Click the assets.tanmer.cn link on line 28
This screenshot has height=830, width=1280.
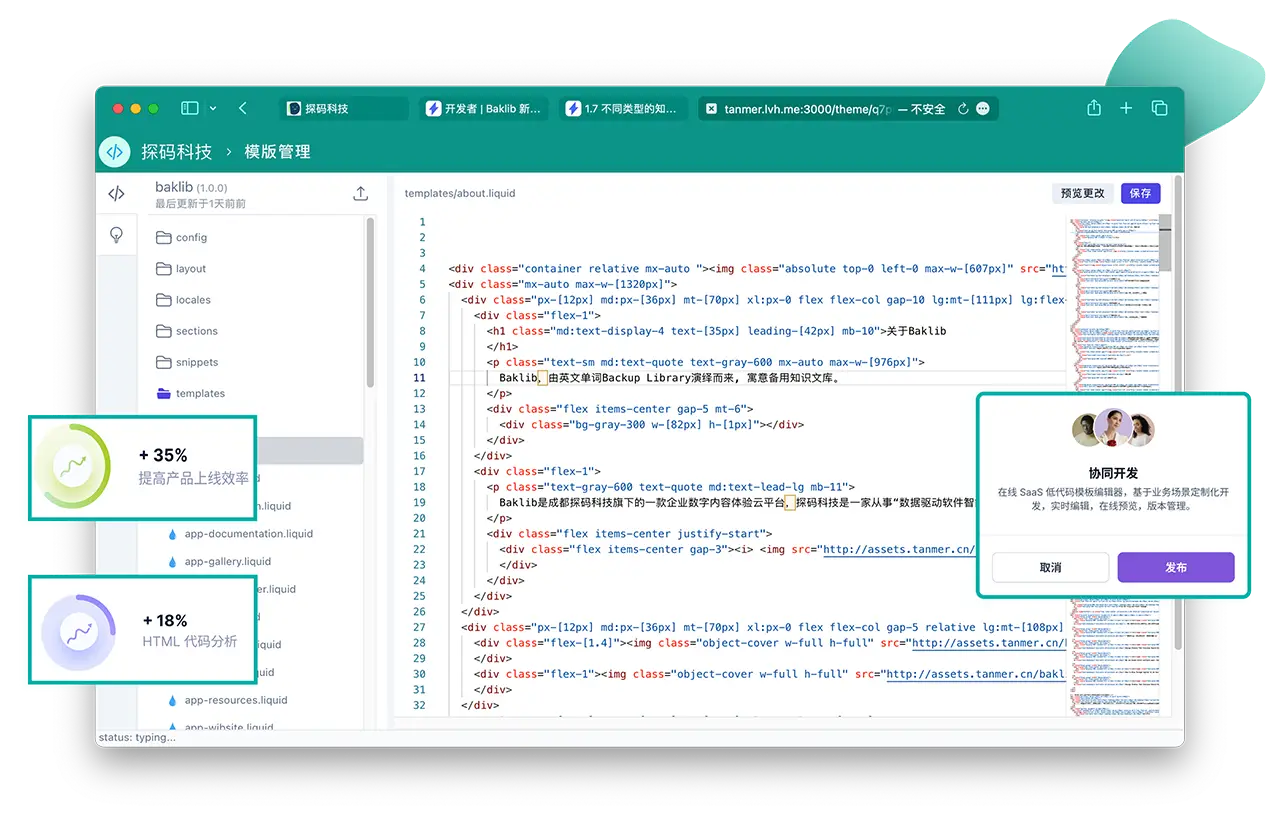[x=989, y=643]
